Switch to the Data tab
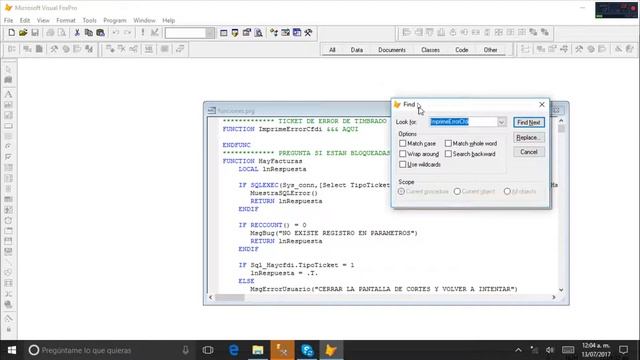 click(x=356, y=50)
